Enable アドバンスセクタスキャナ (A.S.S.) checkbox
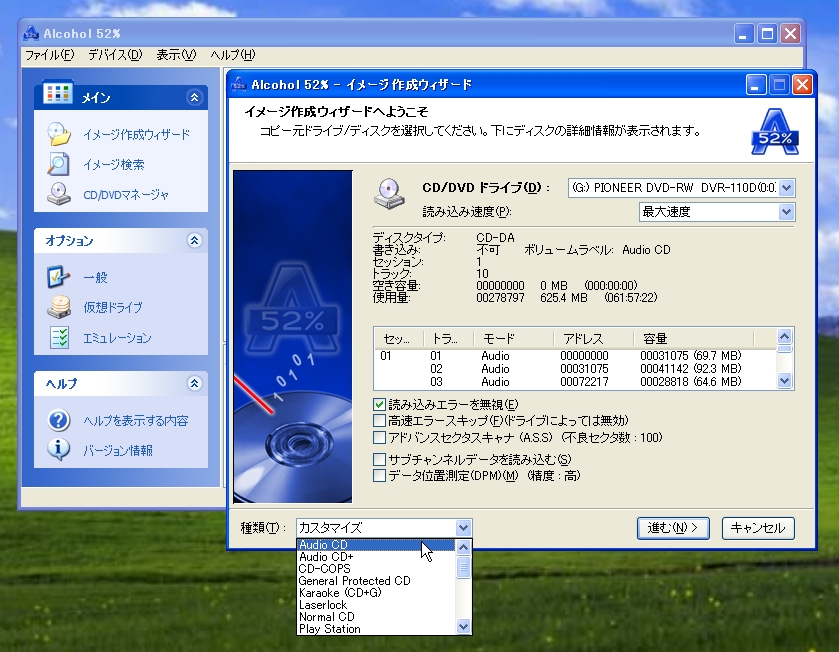 (x=379, y=438)
